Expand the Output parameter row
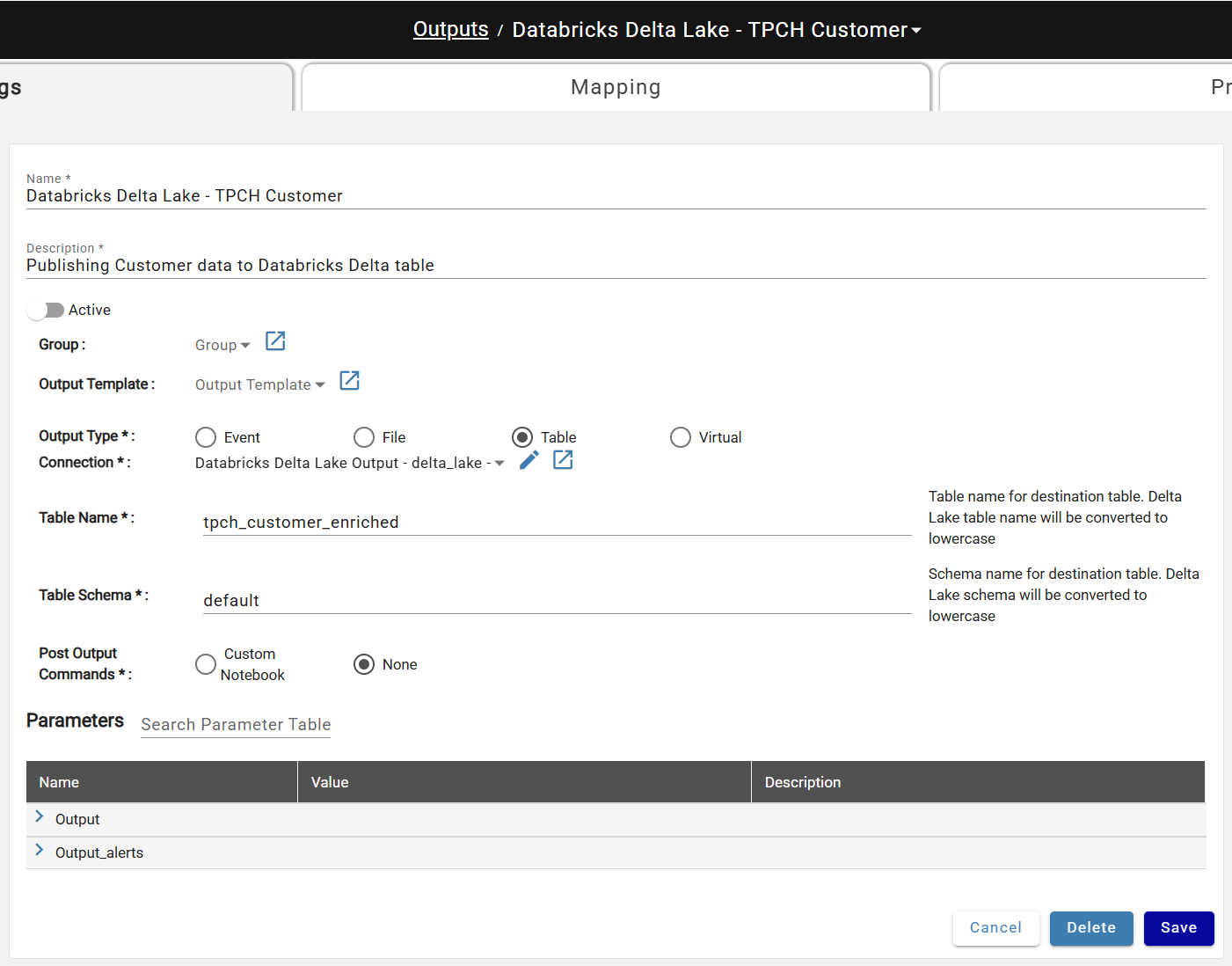This screenshot has width=1232, height=966. coord(39,817)
